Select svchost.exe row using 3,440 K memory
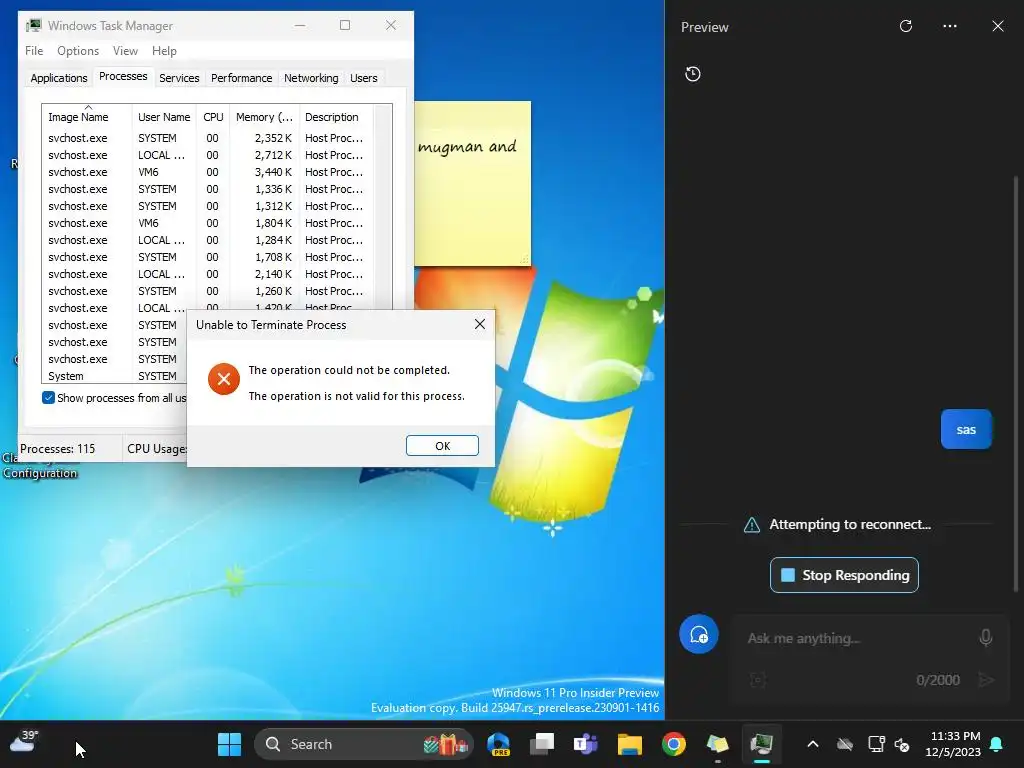The image size is (1024, 768). (x=207, y=172)
